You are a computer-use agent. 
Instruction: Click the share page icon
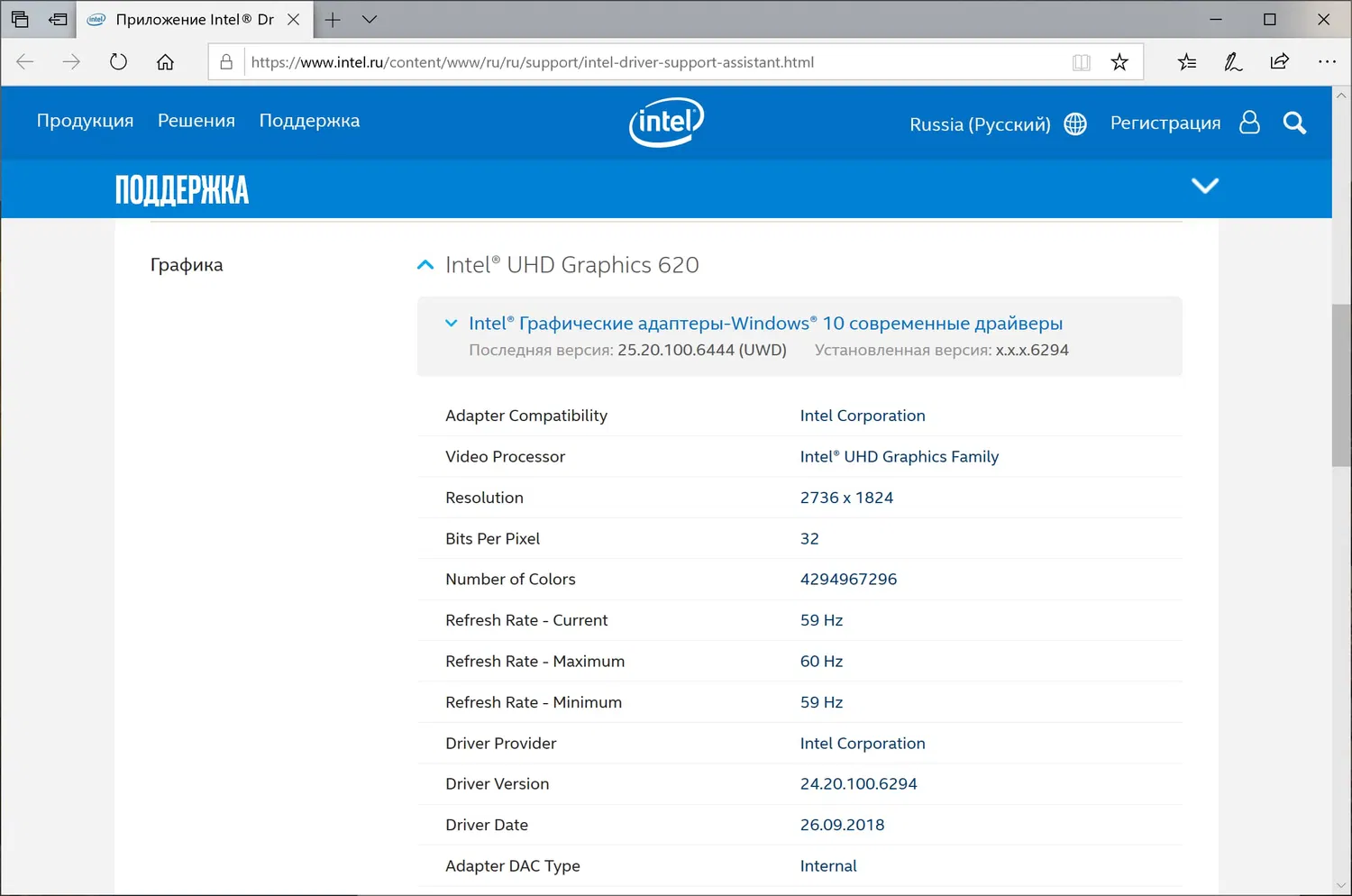click(x=1279, y=61)
